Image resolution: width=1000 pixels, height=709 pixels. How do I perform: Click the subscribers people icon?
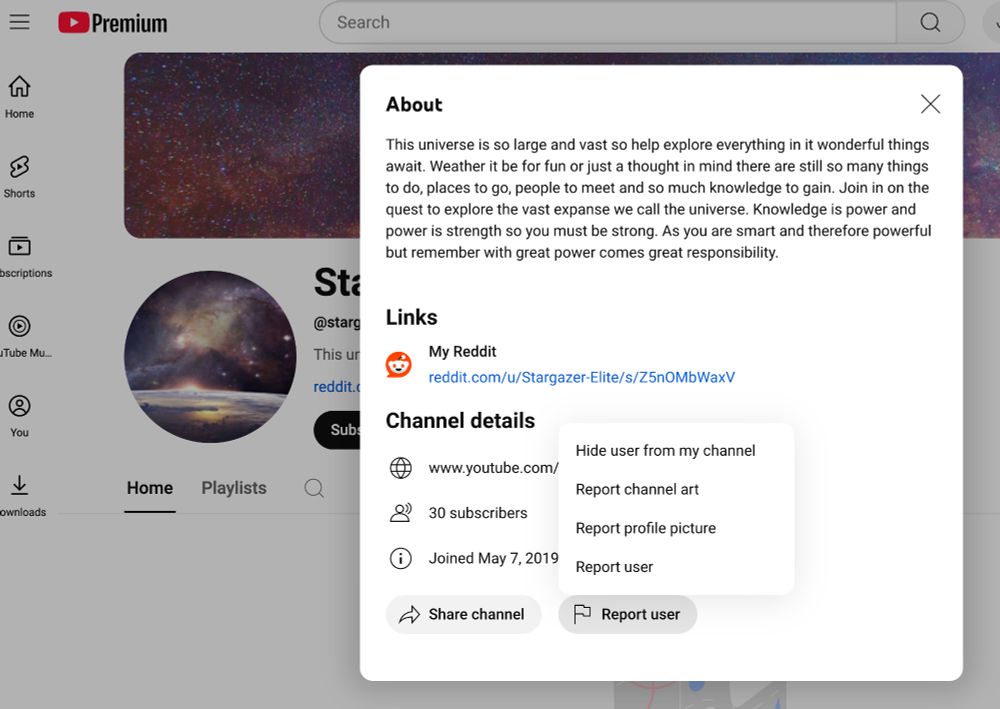(x=401, y=513)
